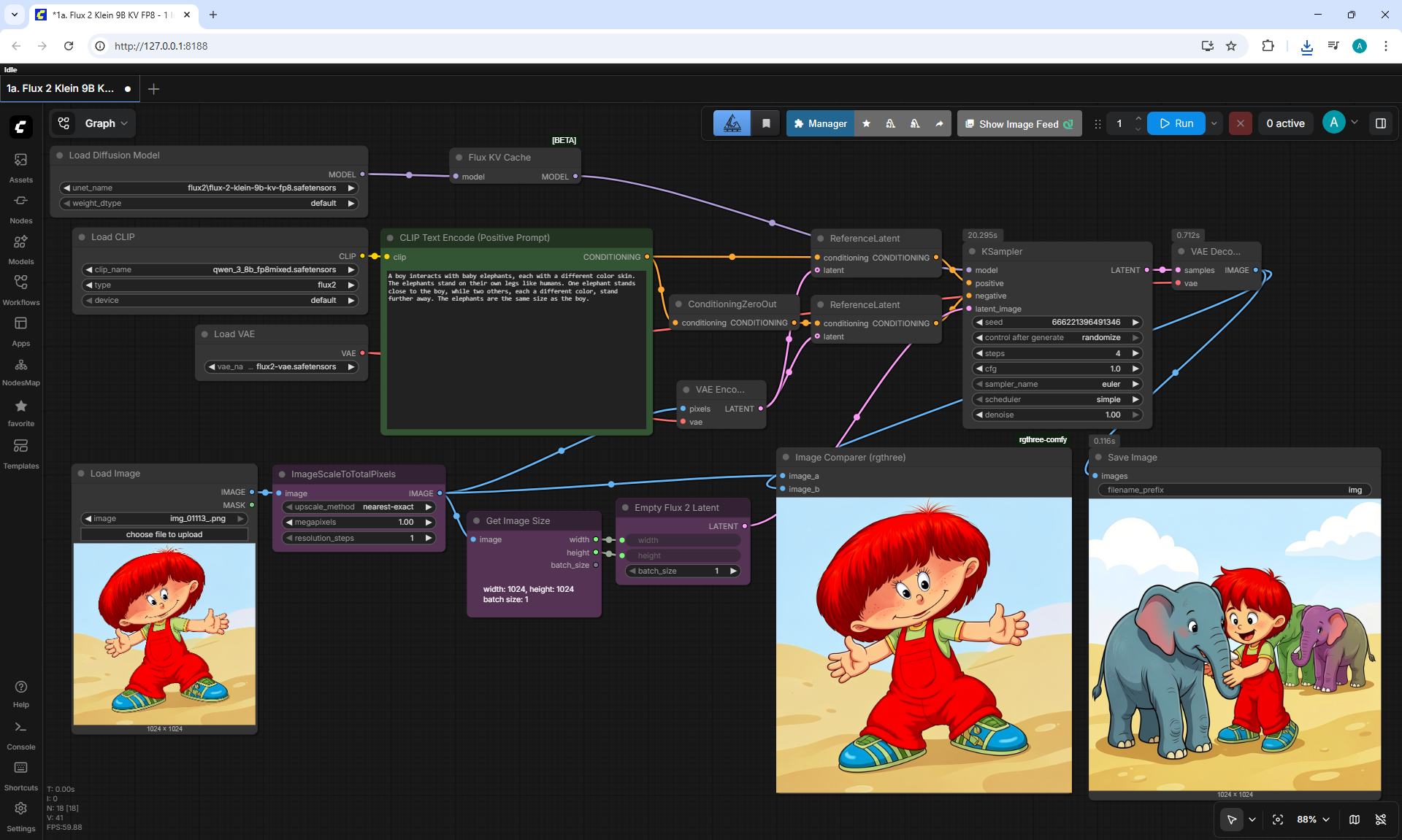The image size is (1402, 840).
Task: Click the cfg value slider in KSampler
Action: click(x=1057, y=369)
